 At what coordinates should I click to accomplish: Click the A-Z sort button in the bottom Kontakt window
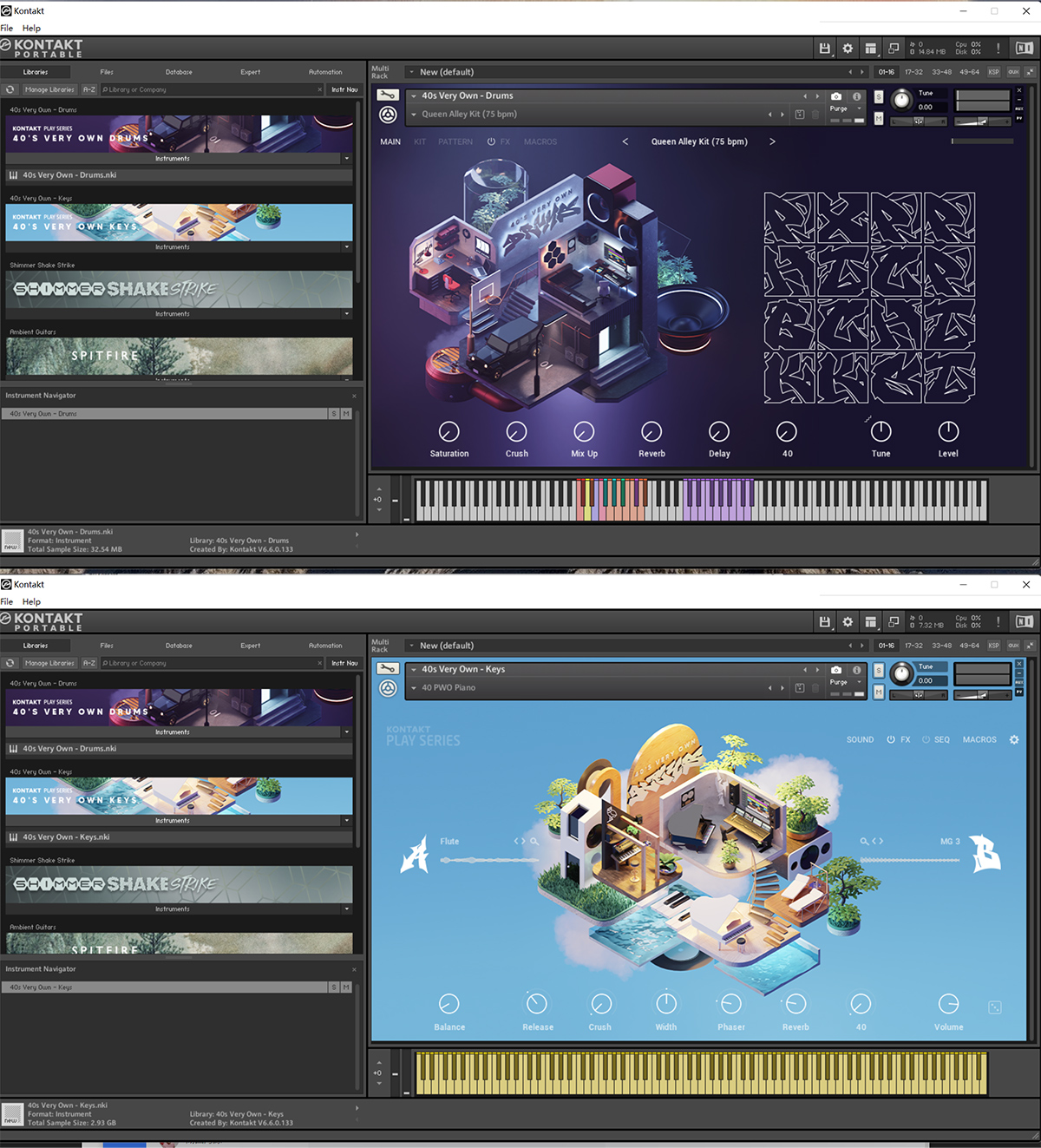(89, 663)
